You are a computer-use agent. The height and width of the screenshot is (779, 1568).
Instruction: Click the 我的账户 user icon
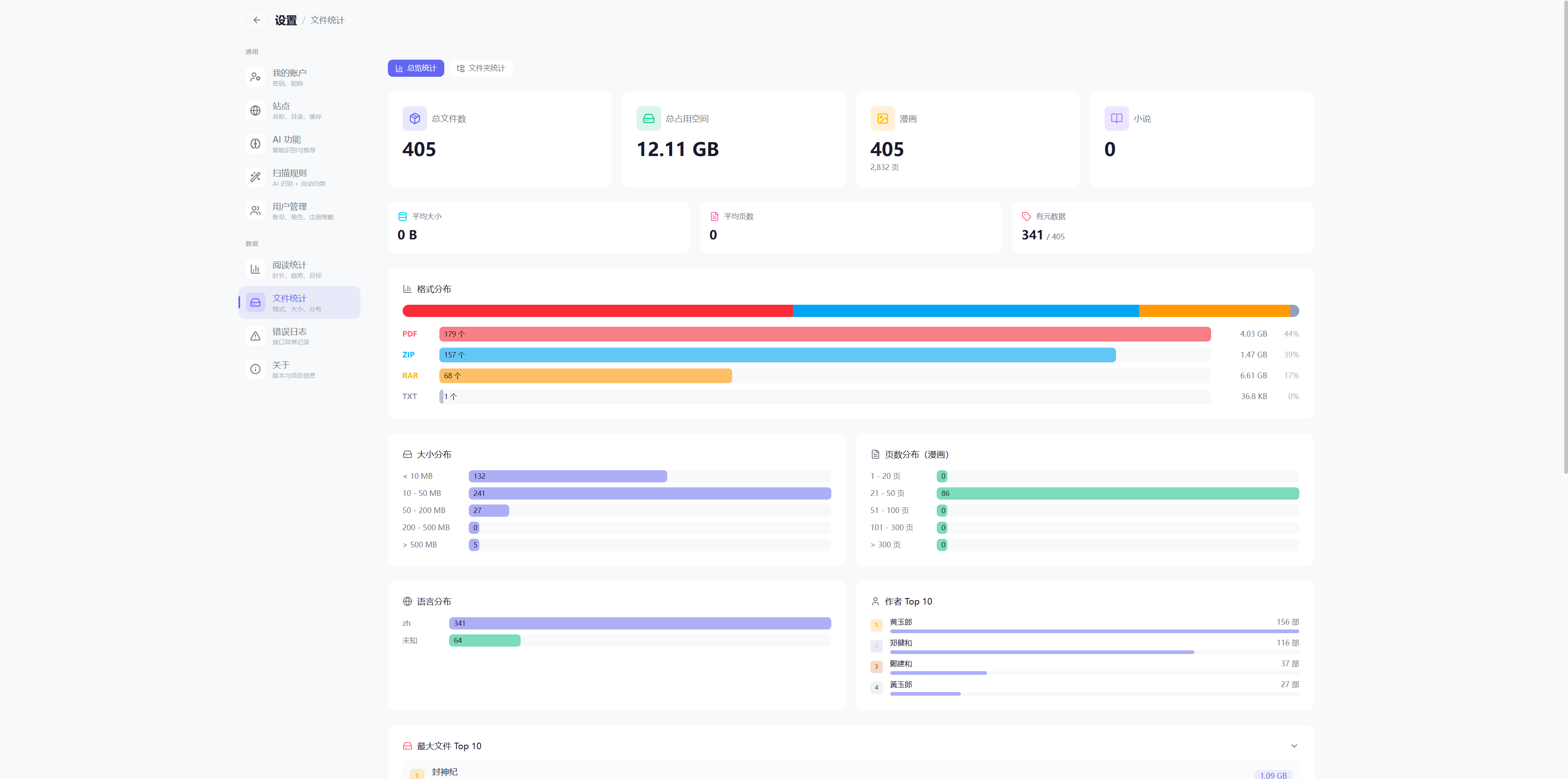[x=256, y=77]
